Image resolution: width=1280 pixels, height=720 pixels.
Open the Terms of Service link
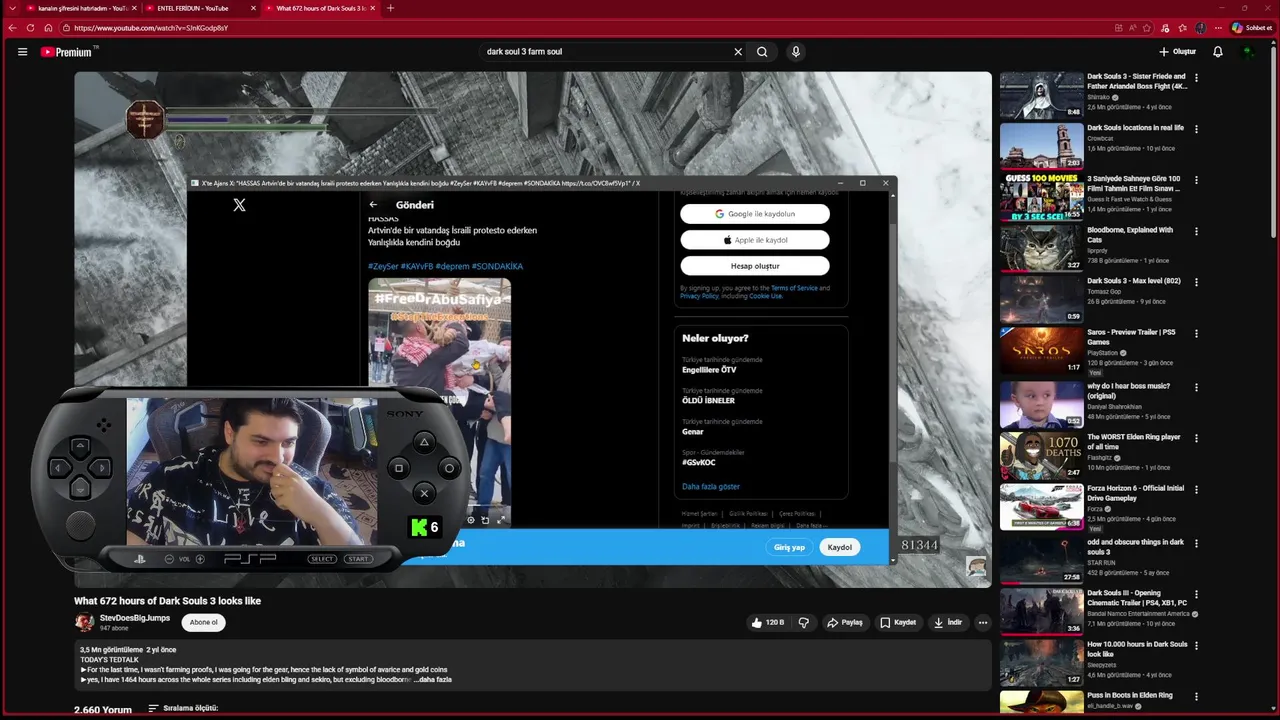pyautogui.click(x=794, y=288)
